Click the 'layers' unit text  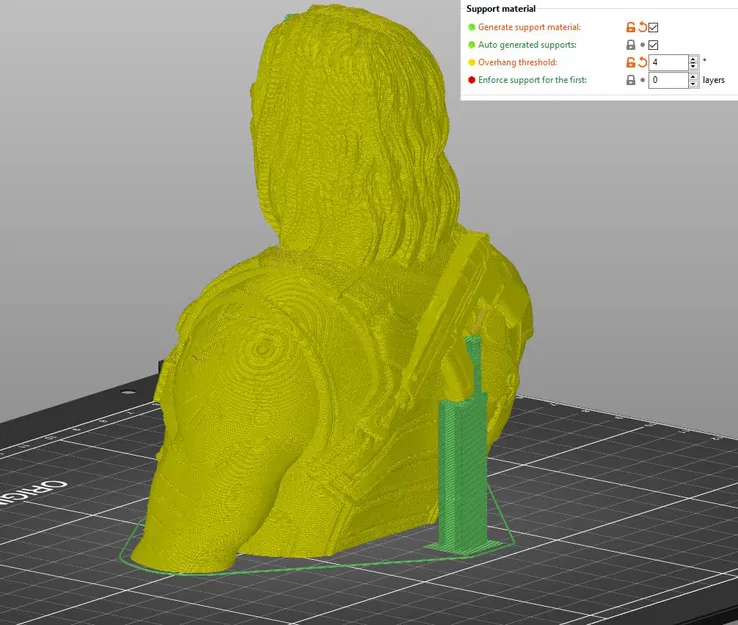click(x=714, y=80)
